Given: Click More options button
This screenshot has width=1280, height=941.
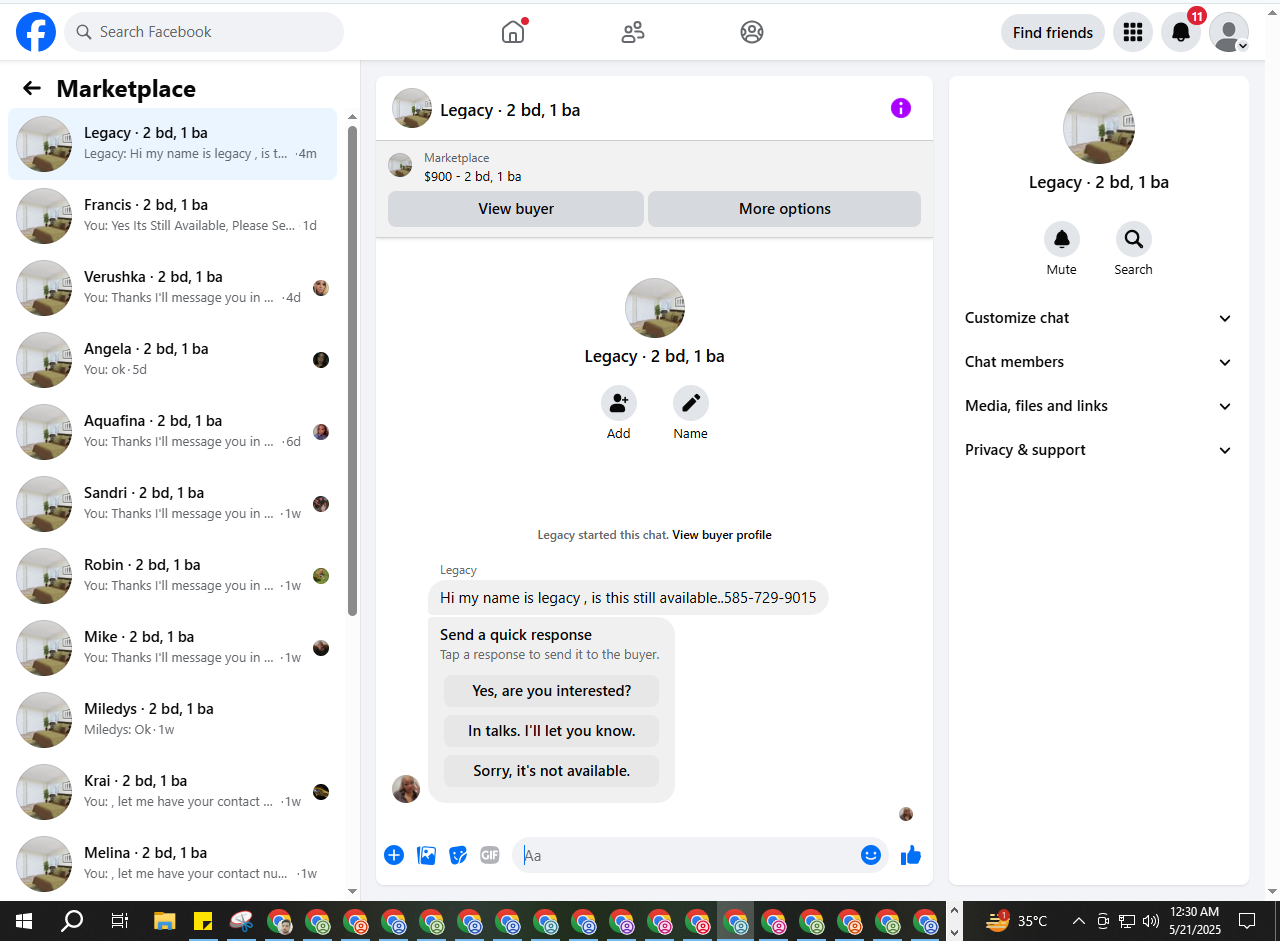Looking at the screenshot, I should tap(785, 209).
